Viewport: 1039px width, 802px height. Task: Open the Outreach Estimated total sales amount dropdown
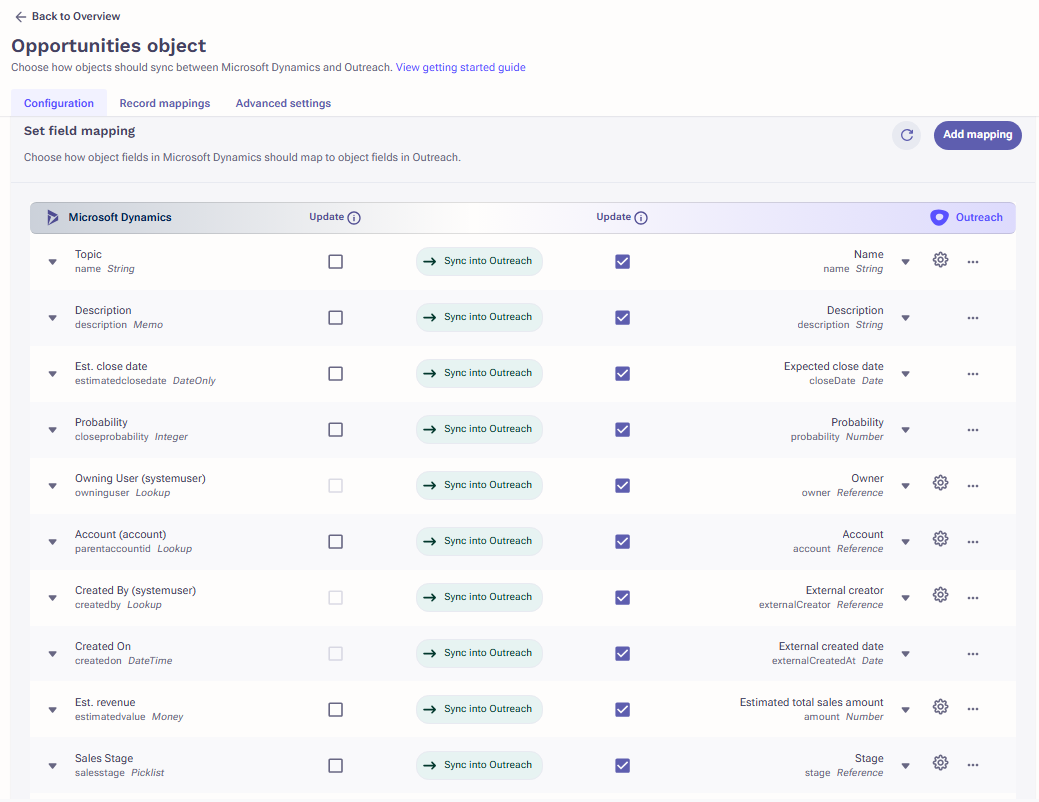[906, 710]
